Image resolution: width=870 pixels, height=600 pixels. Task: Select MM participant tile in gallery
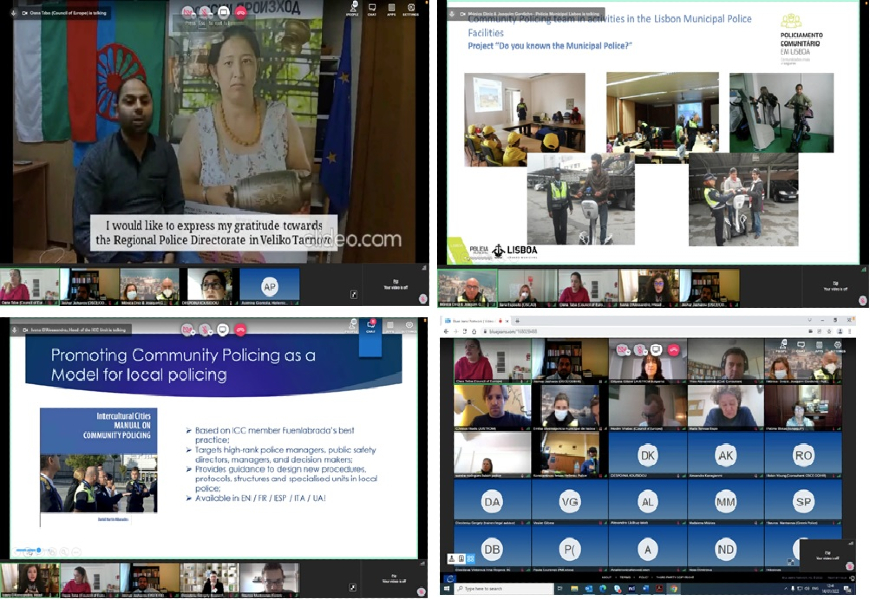coord(725,502)
